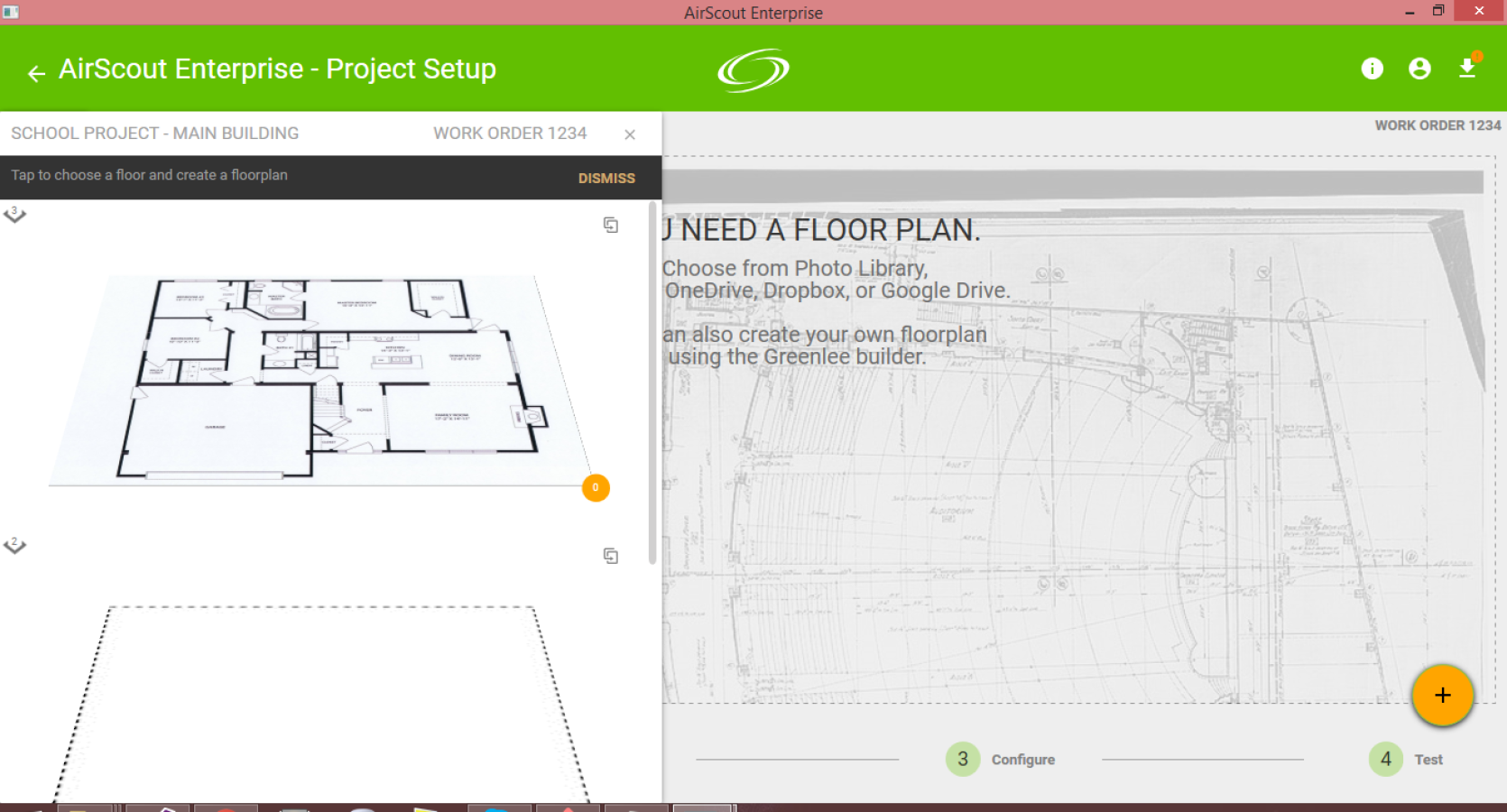Add a floor plan with orange plus button

pos(1442,696)
